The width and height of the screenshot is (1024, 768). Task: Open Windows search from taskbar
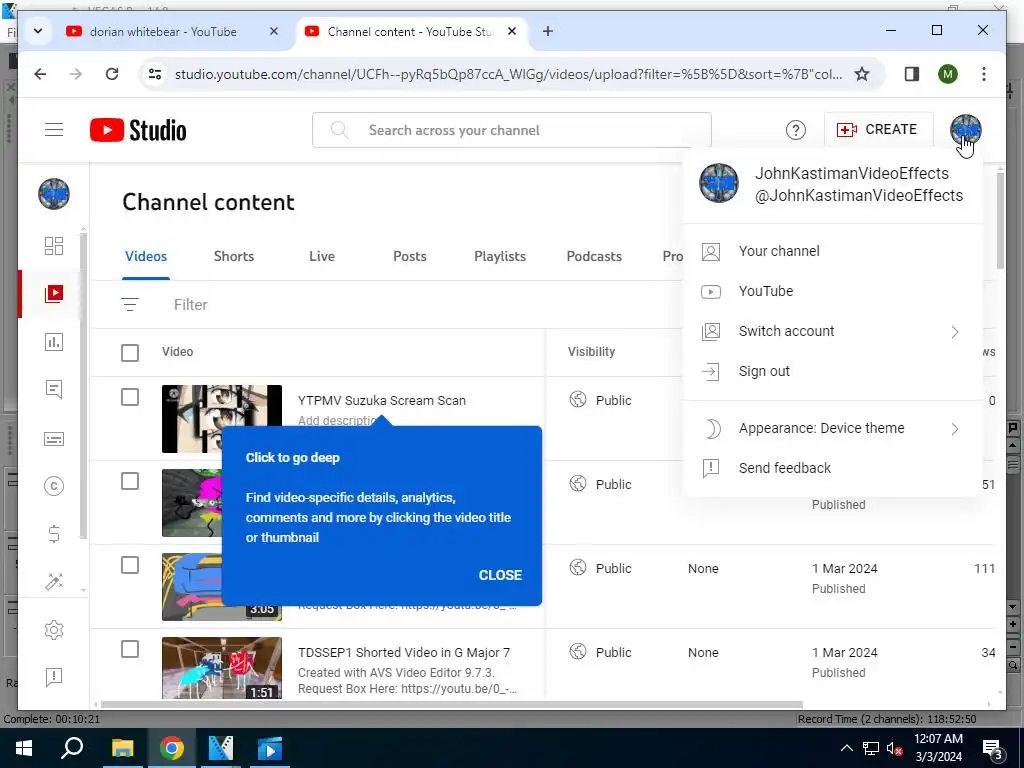(72, 748)
